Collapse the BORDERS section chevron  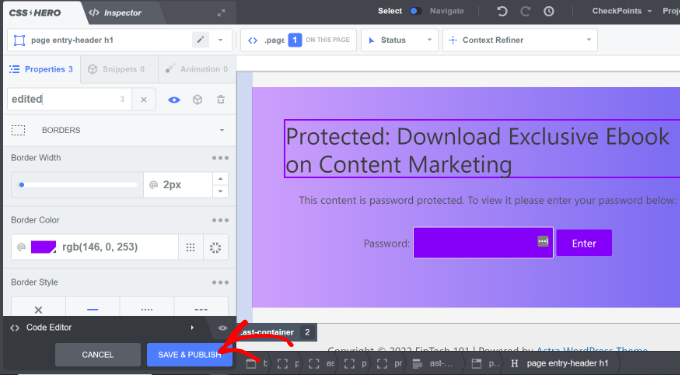(222, 130)
